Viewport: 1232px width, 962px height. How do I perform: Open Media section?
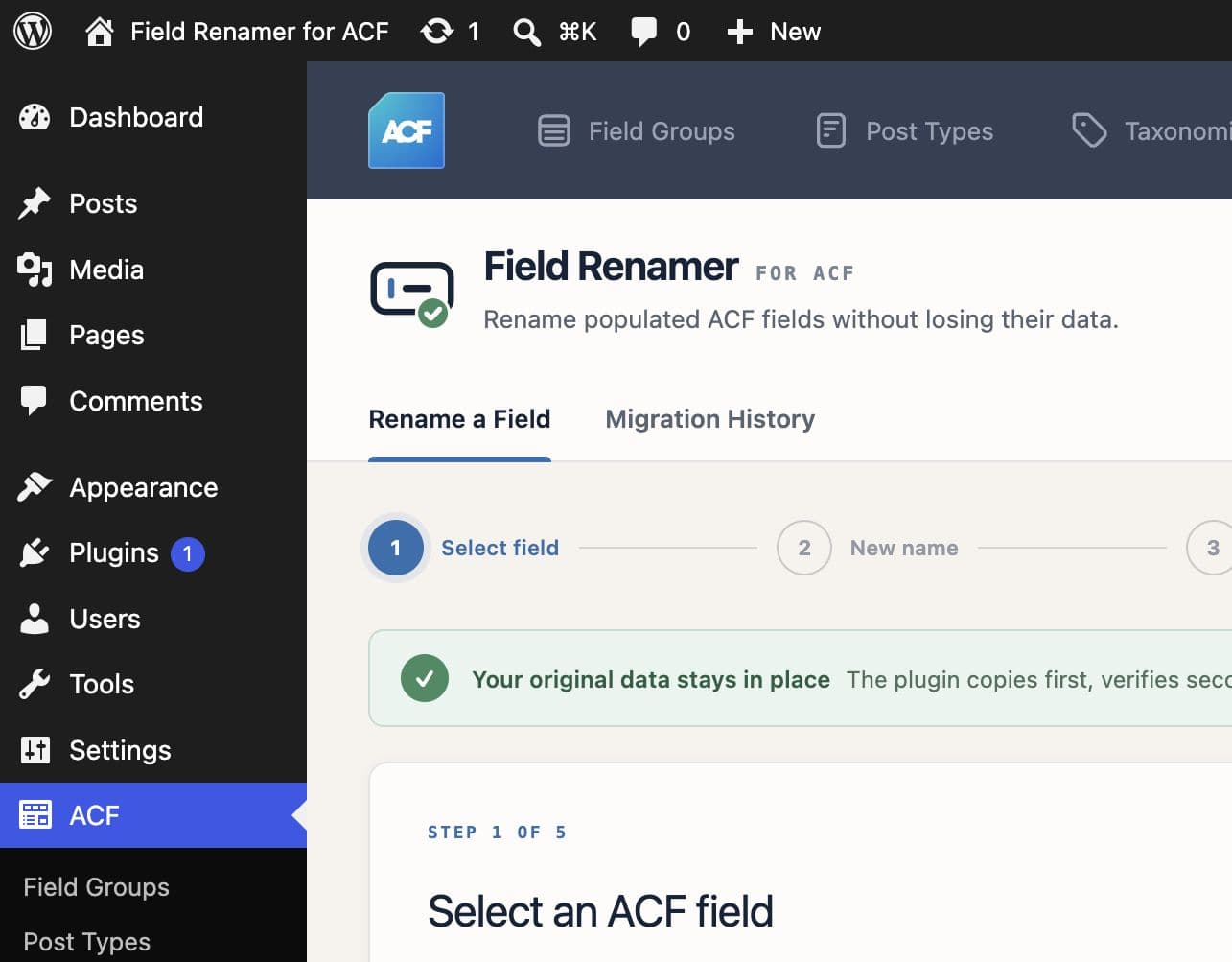pyautogui.click(x=106, y=270)
